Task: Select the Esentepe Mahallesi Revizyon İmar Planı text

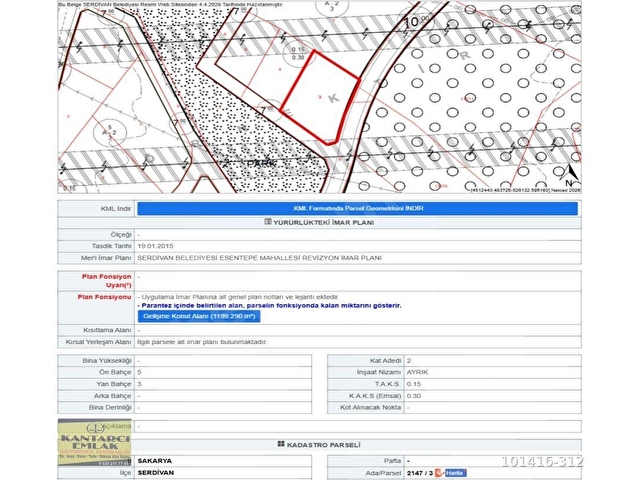Action: click(260, 258)
